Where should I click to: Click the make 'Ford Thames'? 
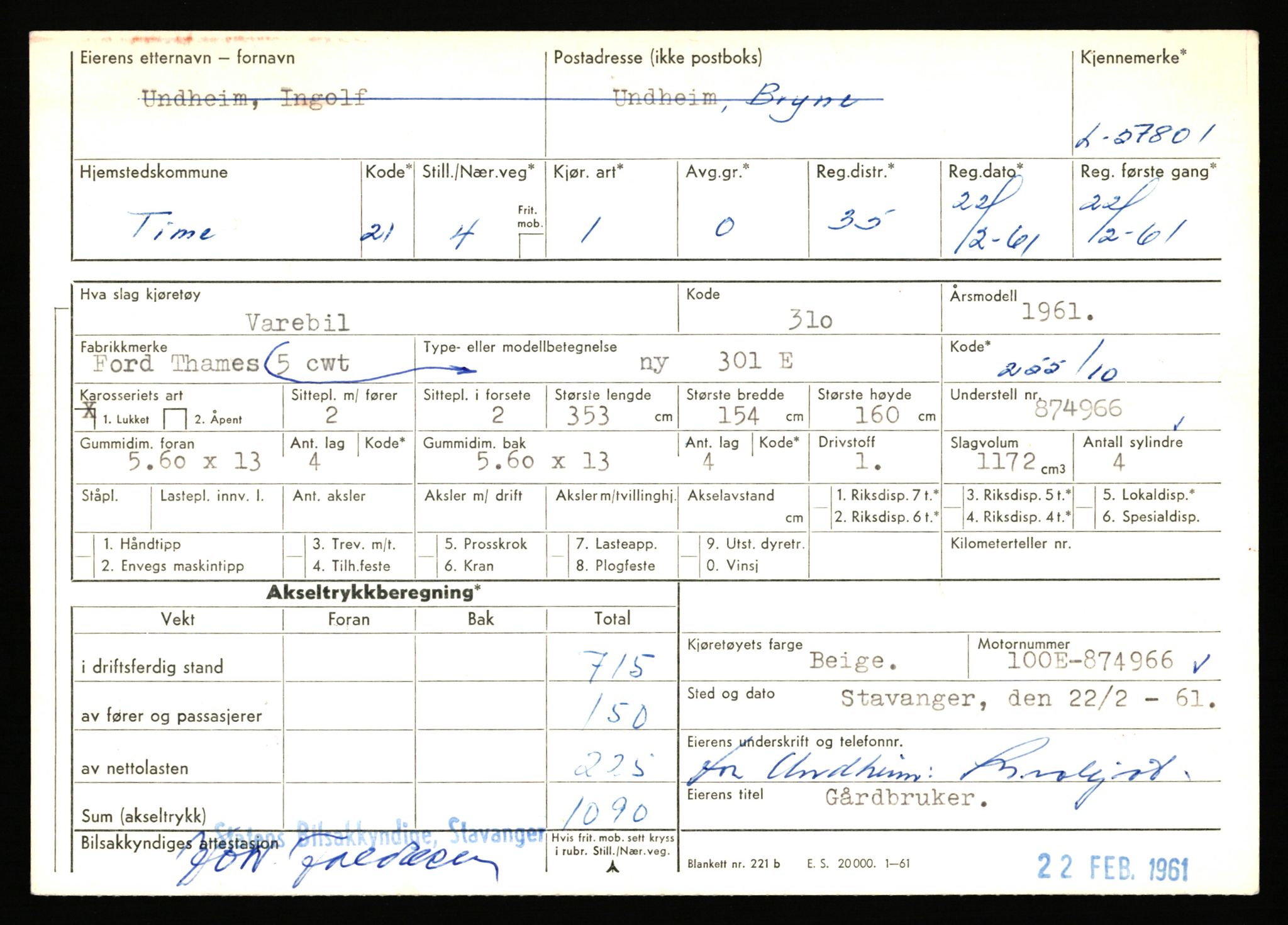pyautogui.click(x=176, y=363)
